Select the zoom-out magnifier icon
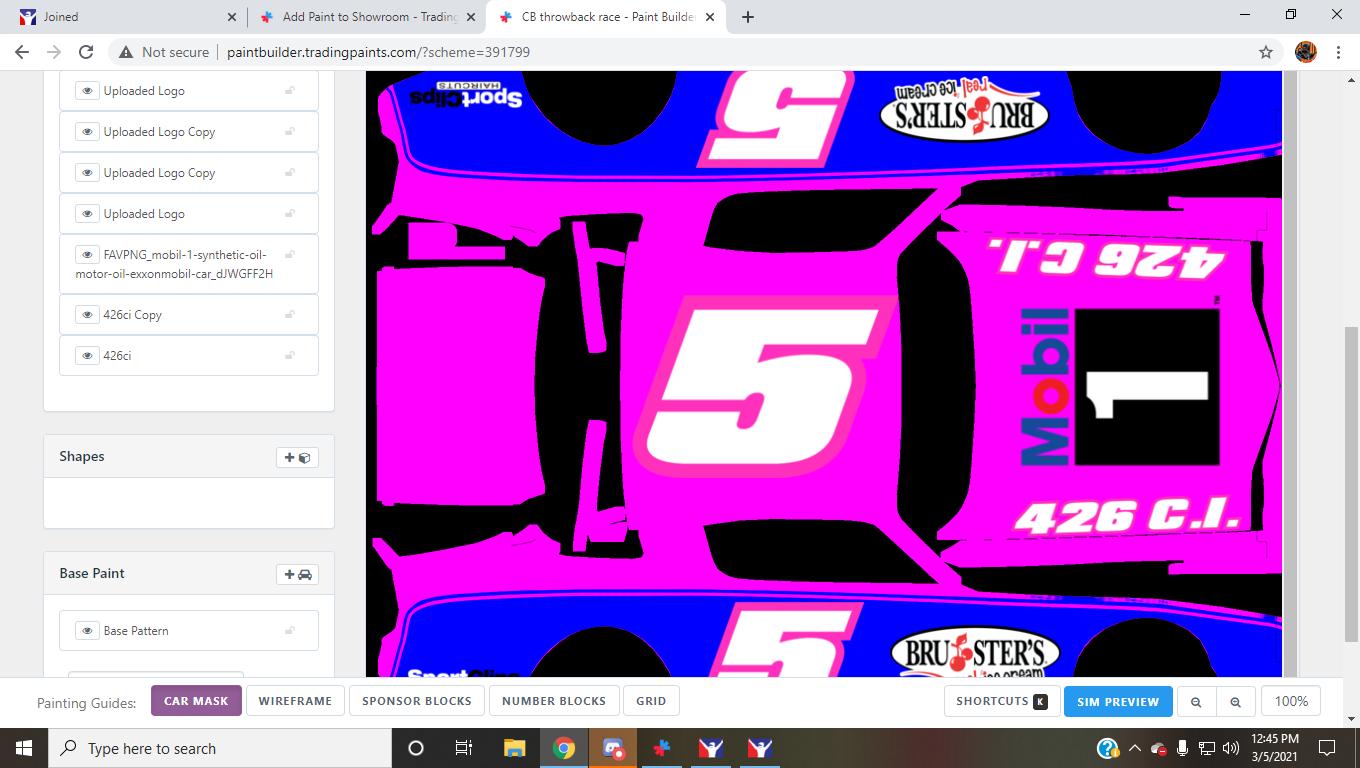The image size is (1360, 768). [1195, 701]
